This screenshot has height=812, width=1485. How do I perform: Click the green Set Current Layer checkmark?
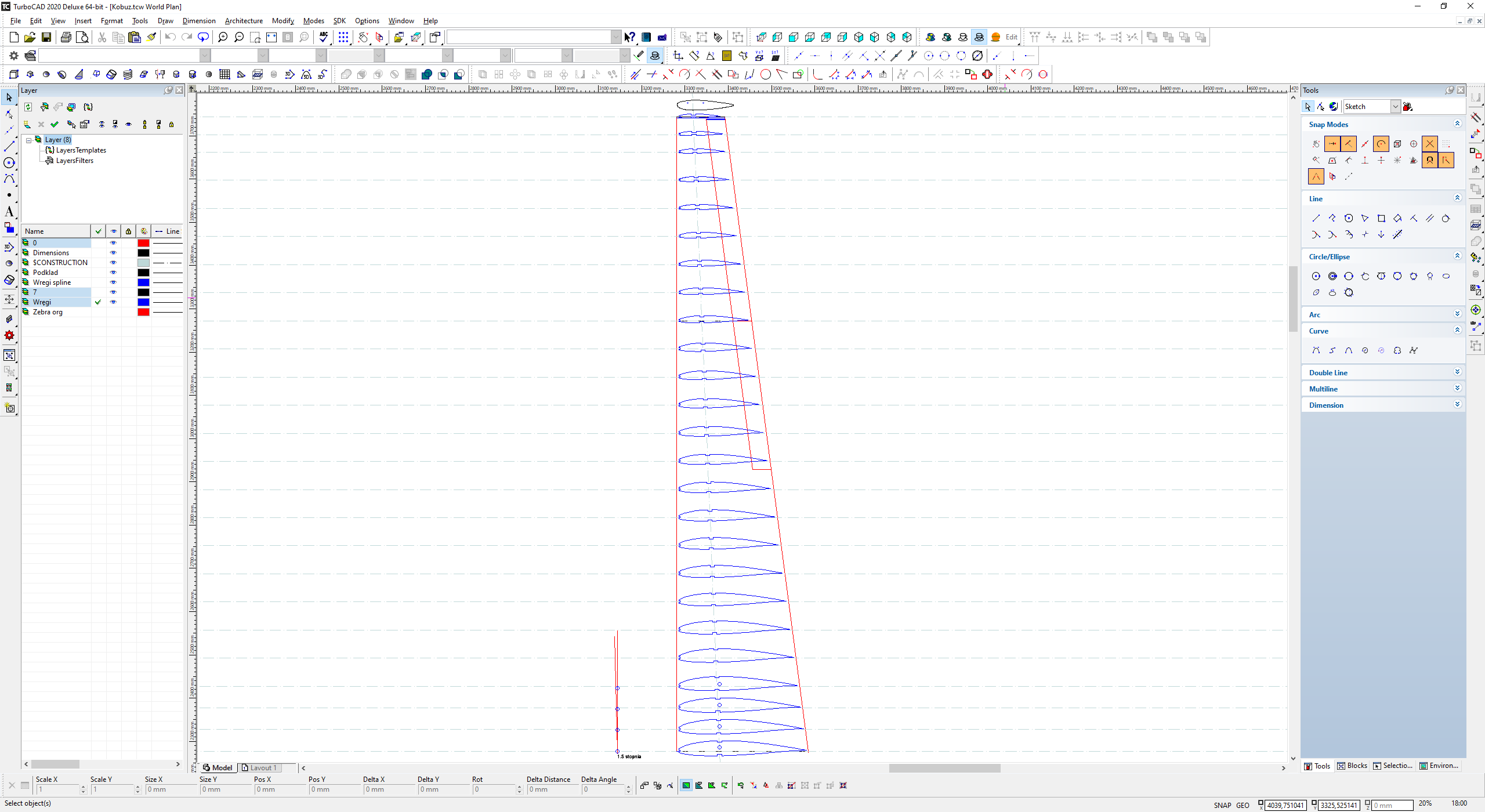(55, 124)
